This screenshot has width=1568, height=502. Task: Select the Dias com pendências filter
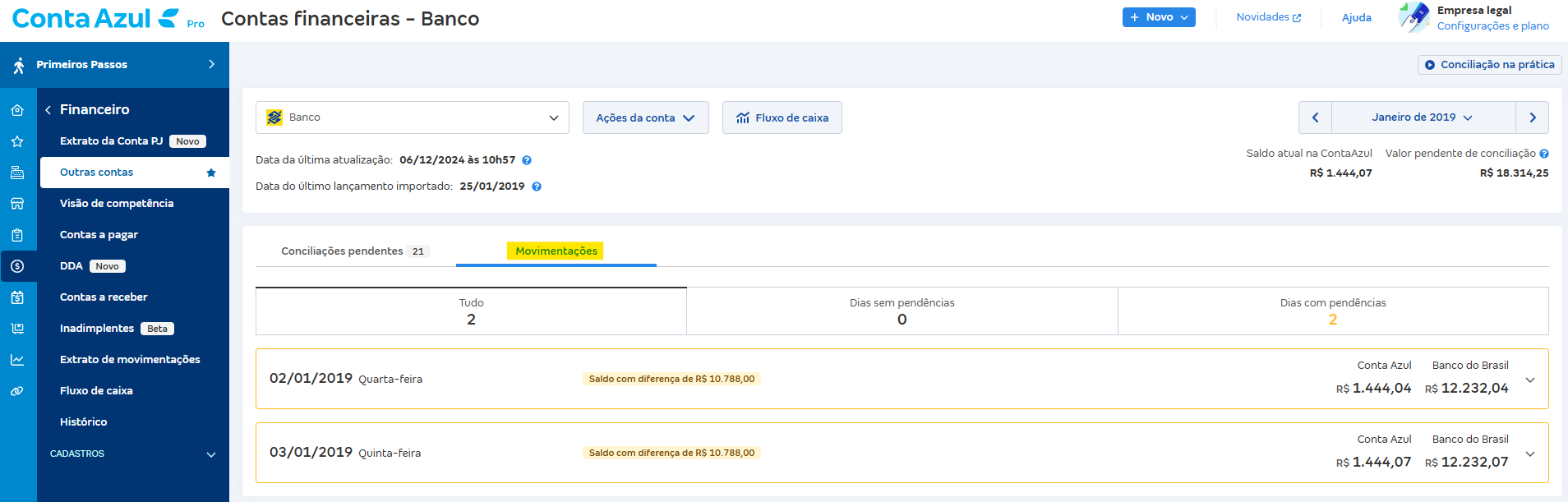pyautogui.click(x=1332, y=311)
